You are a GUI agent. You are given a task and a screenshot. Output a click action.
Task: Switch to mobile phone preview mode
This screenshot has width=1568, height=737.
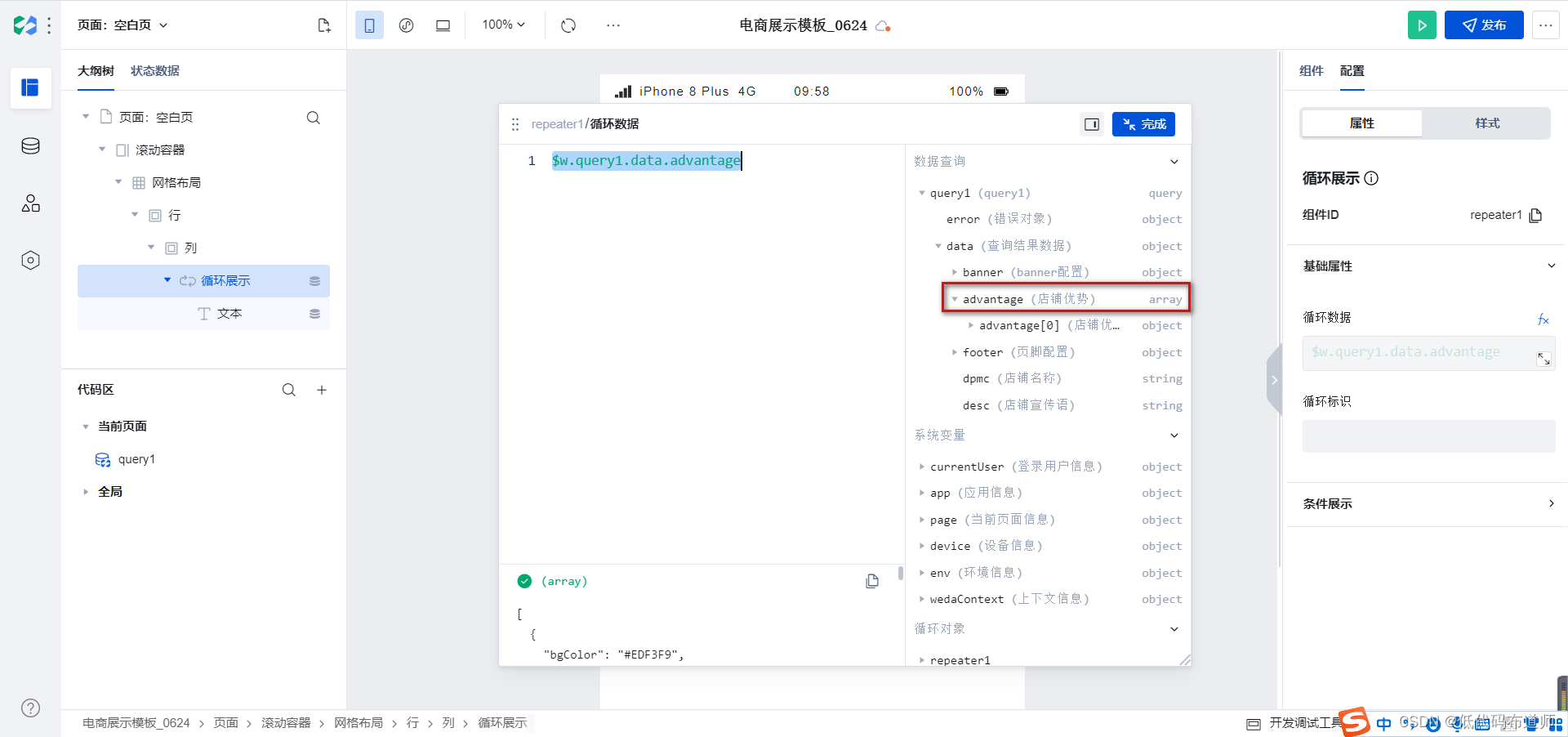(369, 25)
